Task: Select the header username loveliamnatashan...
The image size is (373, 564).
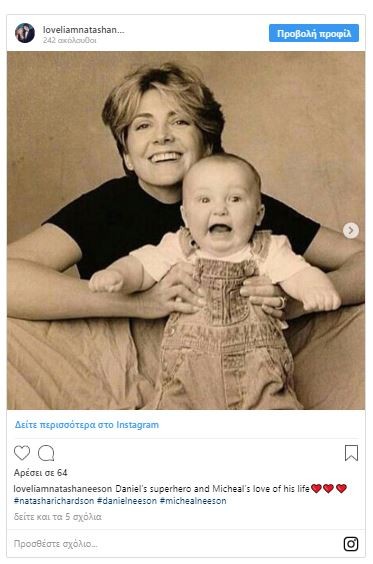Action: coord(83,30)
